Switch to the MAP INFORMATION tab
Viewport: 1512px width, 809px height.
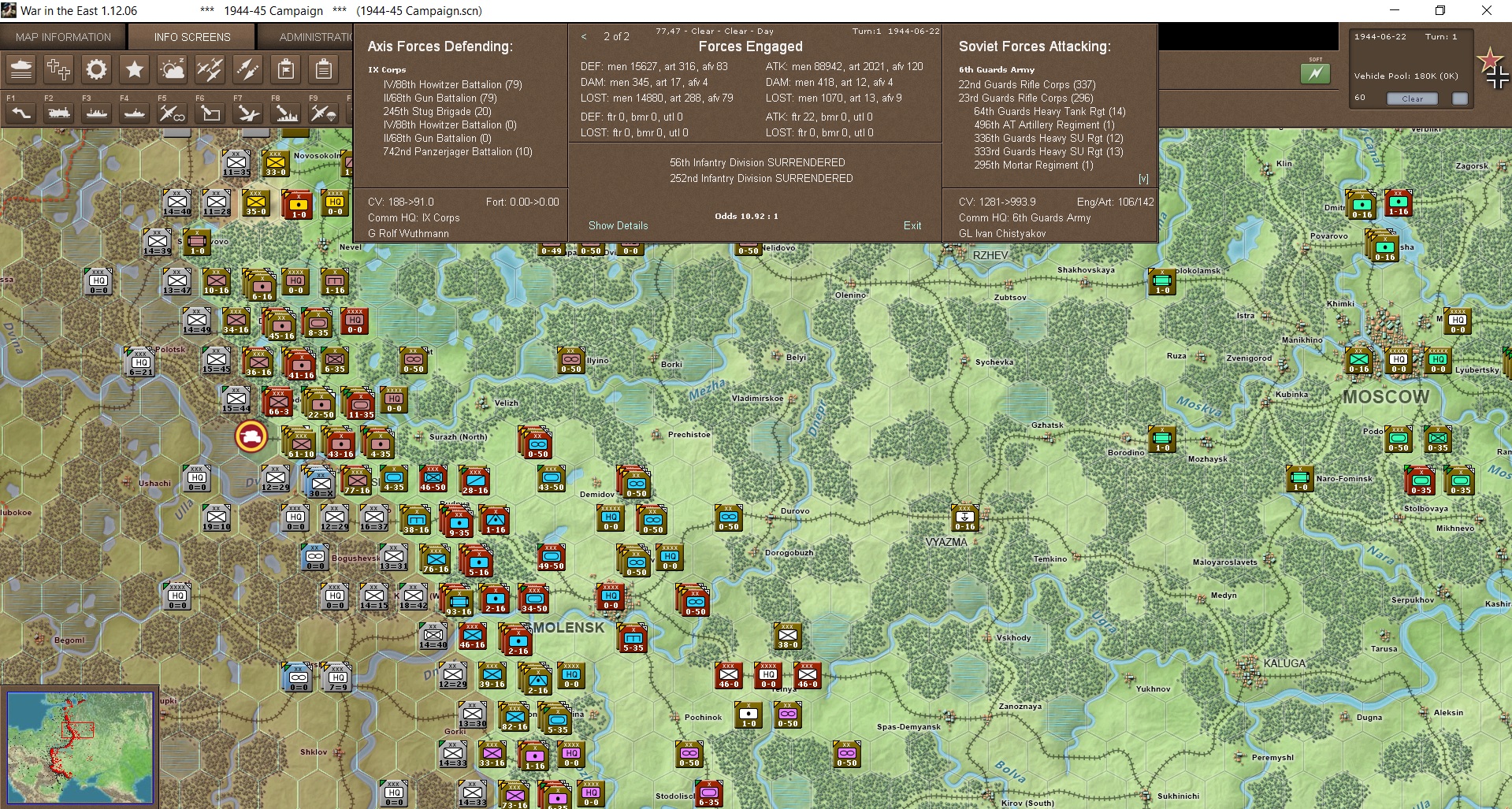(x=63, y=37)
